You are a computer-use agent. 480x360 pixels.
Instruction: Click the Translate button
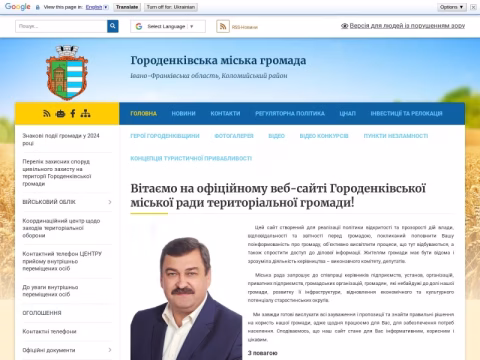pos(127,7)
